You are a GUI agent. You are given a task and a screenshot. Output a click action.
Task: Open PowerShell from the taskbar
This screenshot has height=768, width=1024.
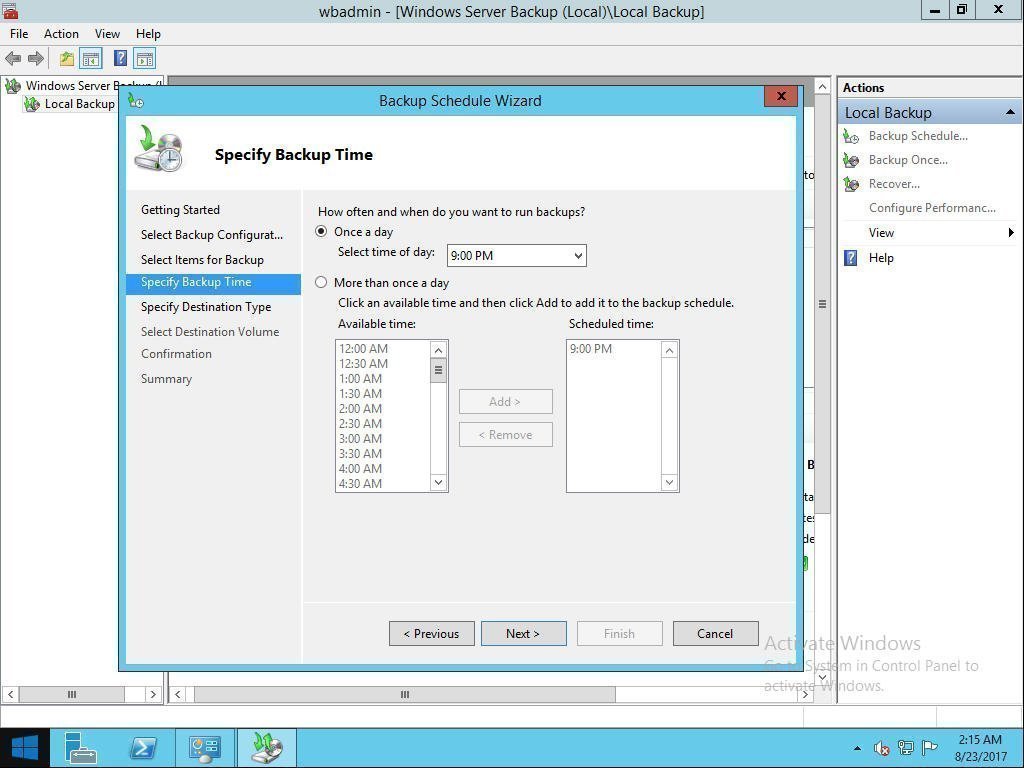pos(143,748)
